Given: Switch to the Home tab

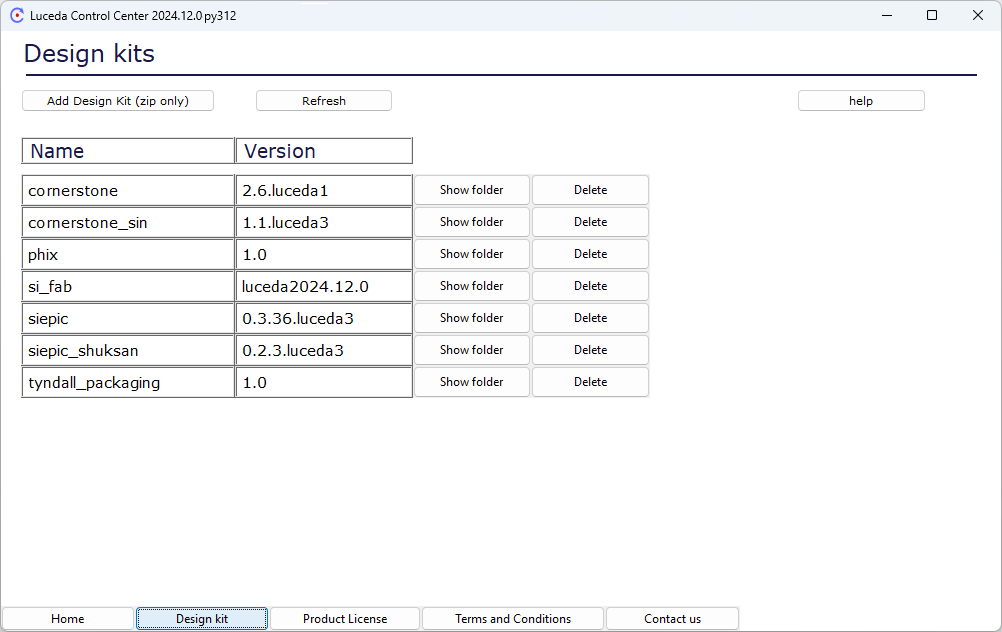Looking at the screenshot, I should (68, 619).
